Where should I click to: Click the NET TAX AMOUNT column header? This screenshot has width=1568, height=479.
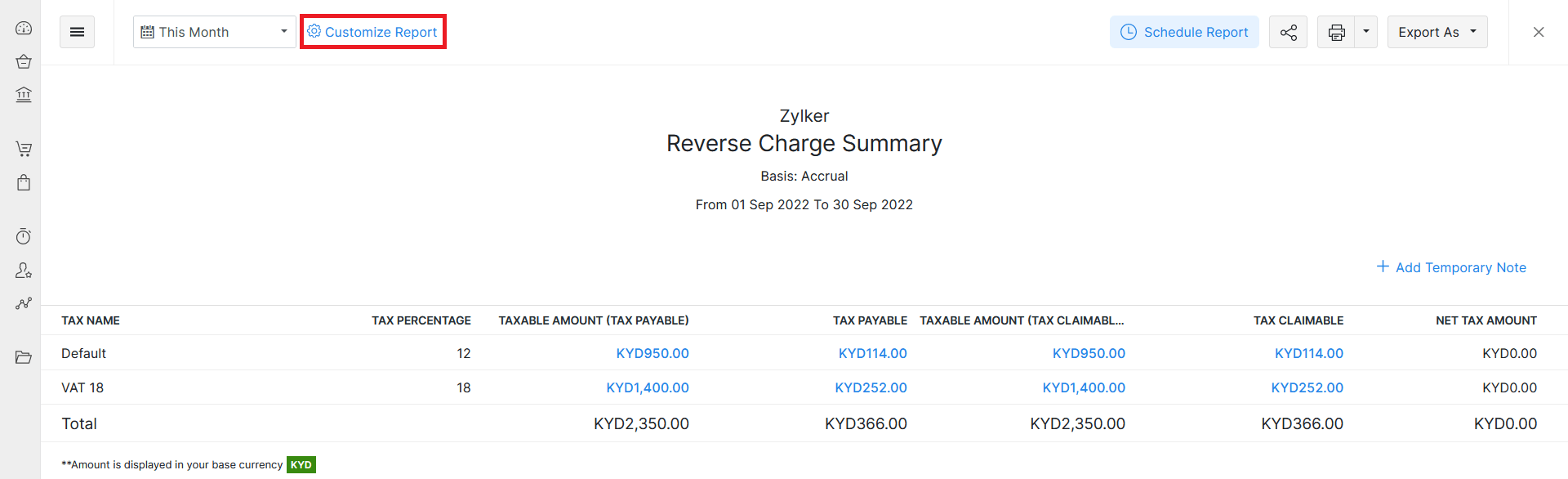point(1486,320)
